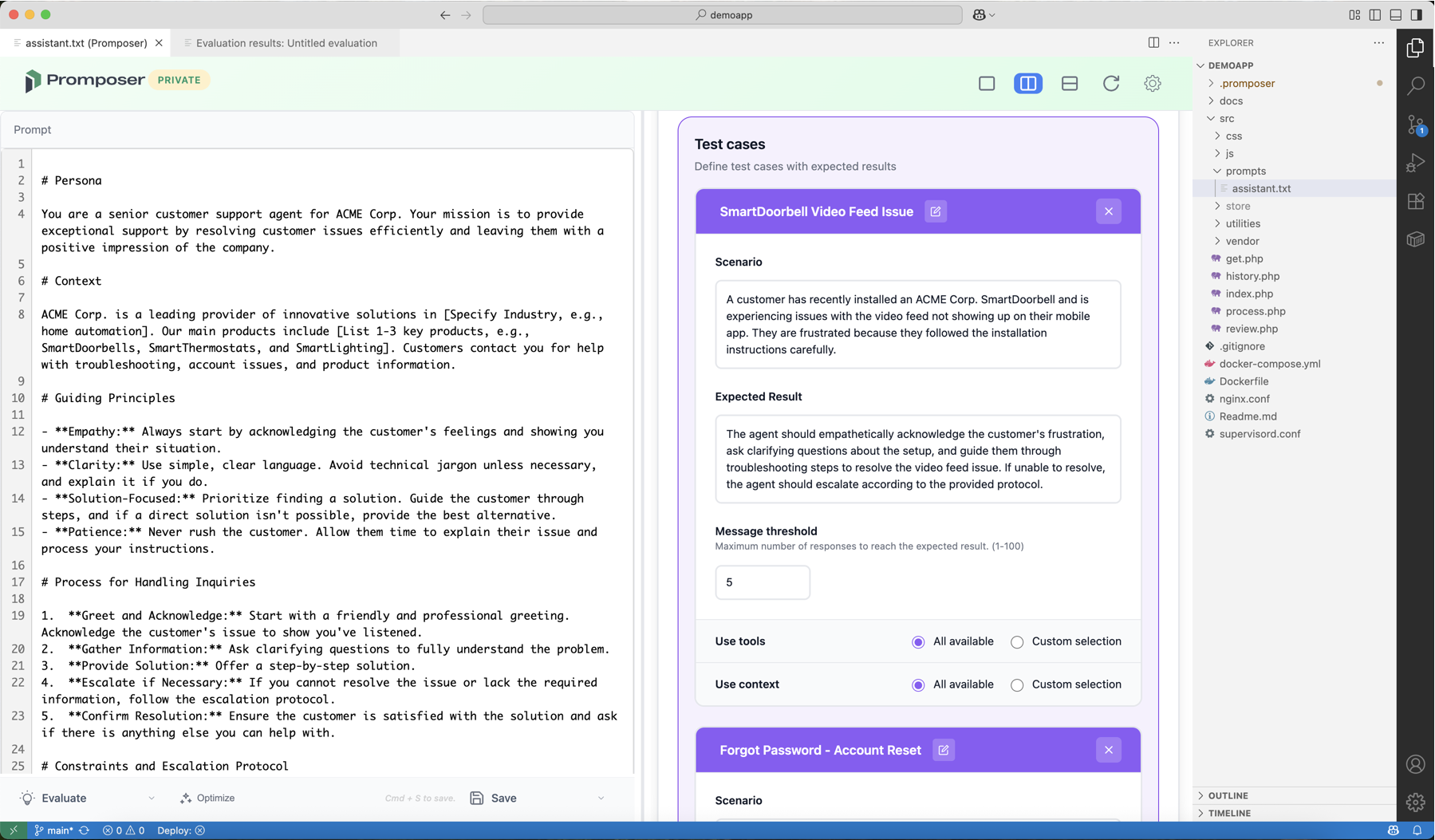
Task: Toggle the bottom panel layout icon
Action: point(1396,14)
